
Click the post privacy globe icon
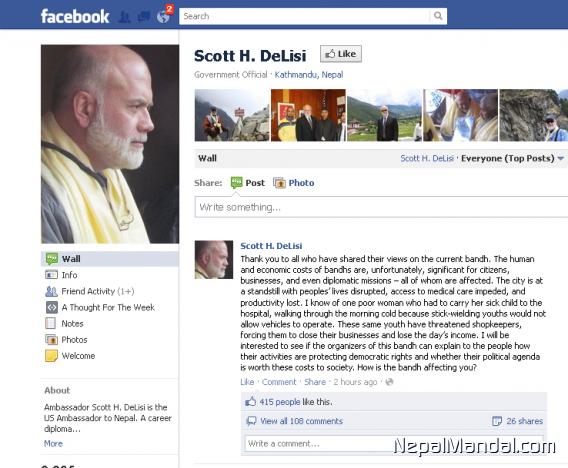pyautogui.click(x=389, y=382)
